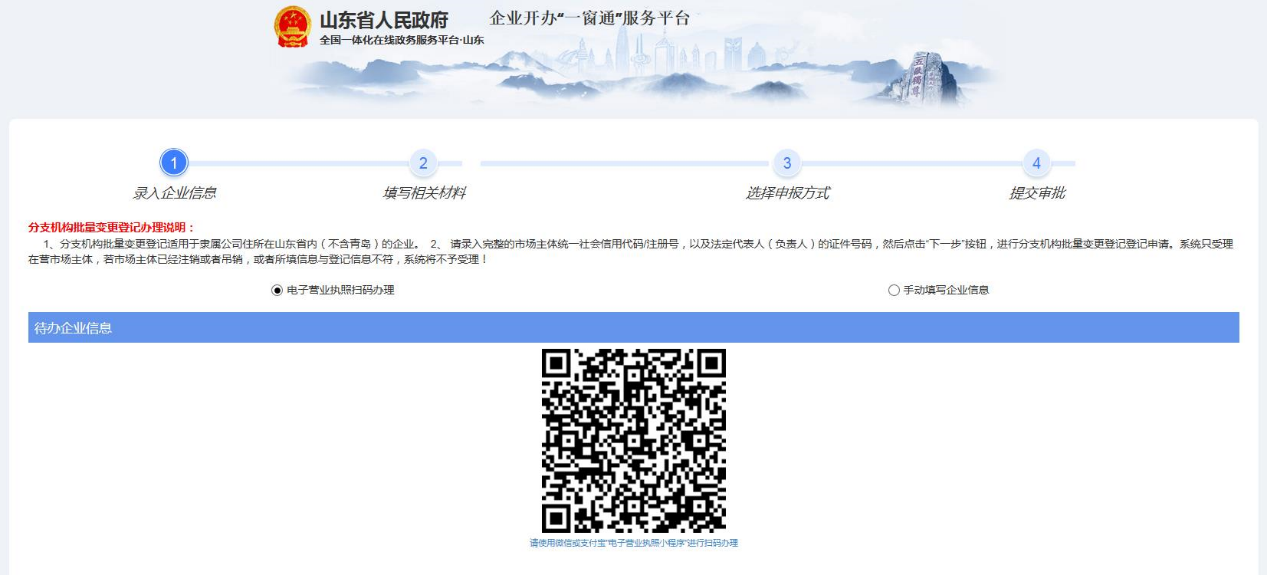This screenshot has height=575, width=1267.
Task: Click the scan instruction caption under QR code
Action: [633, 543]
